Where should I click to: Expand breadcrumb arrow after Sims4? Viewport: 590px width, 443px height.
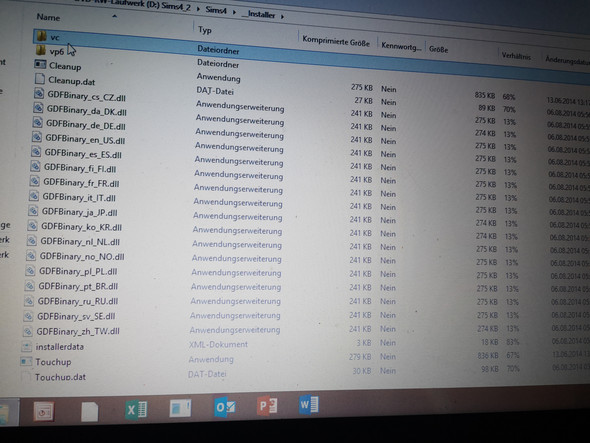234,12
